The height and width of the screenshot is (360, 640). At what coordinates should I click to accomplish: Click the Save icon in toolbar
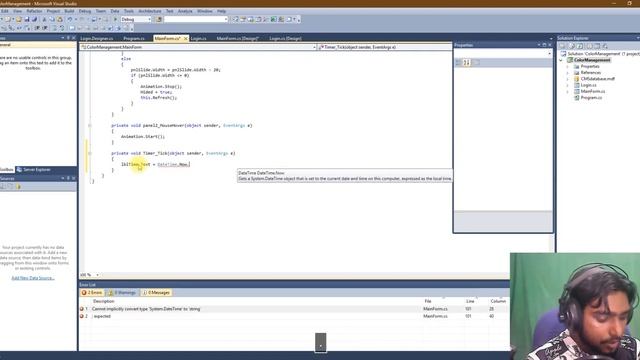click(x=27, y=19)
